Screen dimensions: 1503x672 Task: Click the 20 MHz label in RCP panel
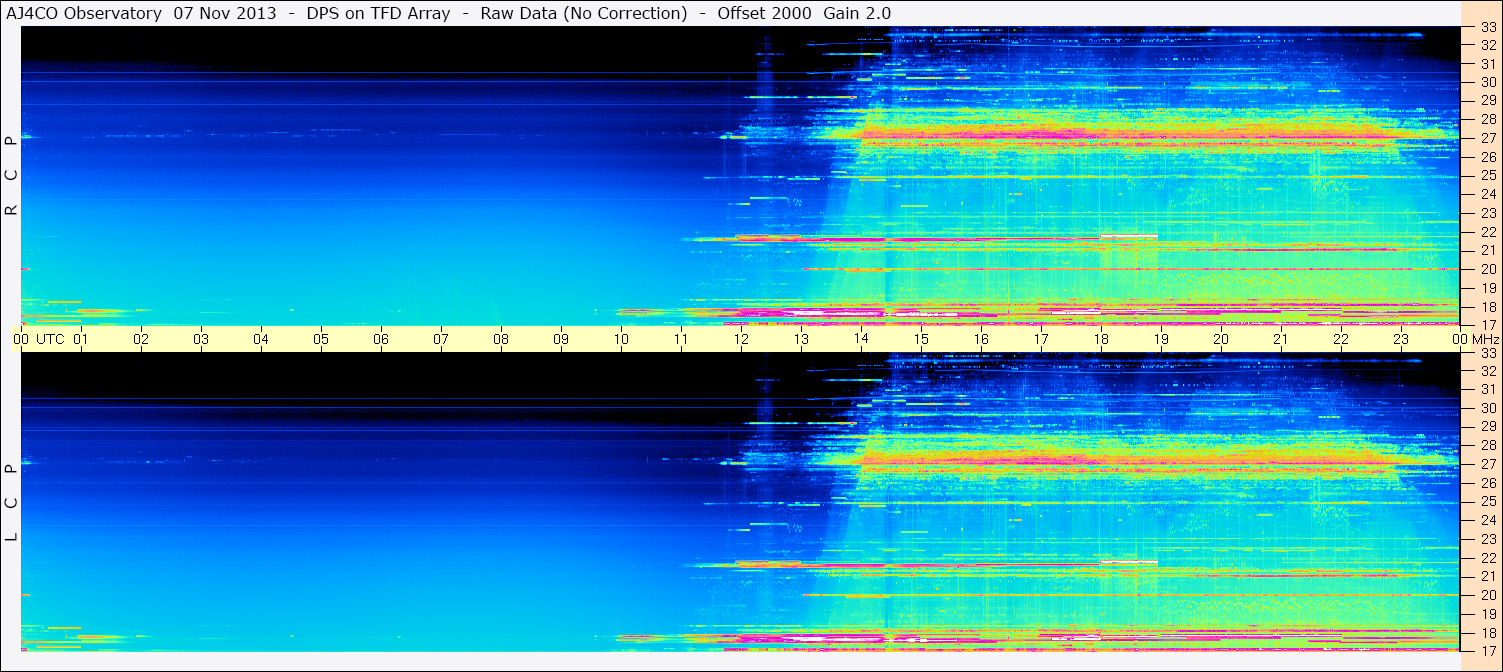(1488, 269)
